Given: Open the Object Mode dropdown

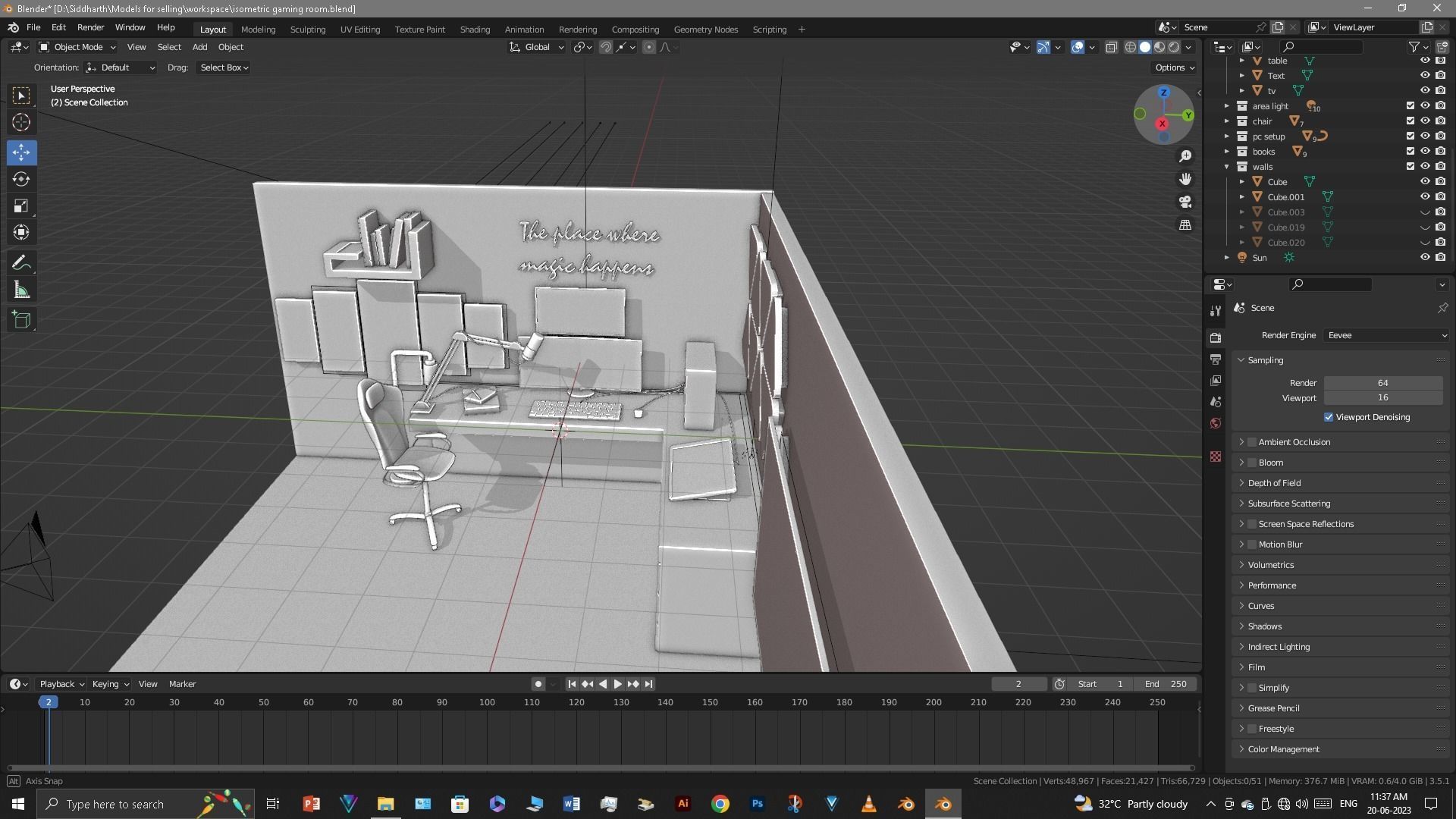Looking at the screenshot, I should coord(77,47).
